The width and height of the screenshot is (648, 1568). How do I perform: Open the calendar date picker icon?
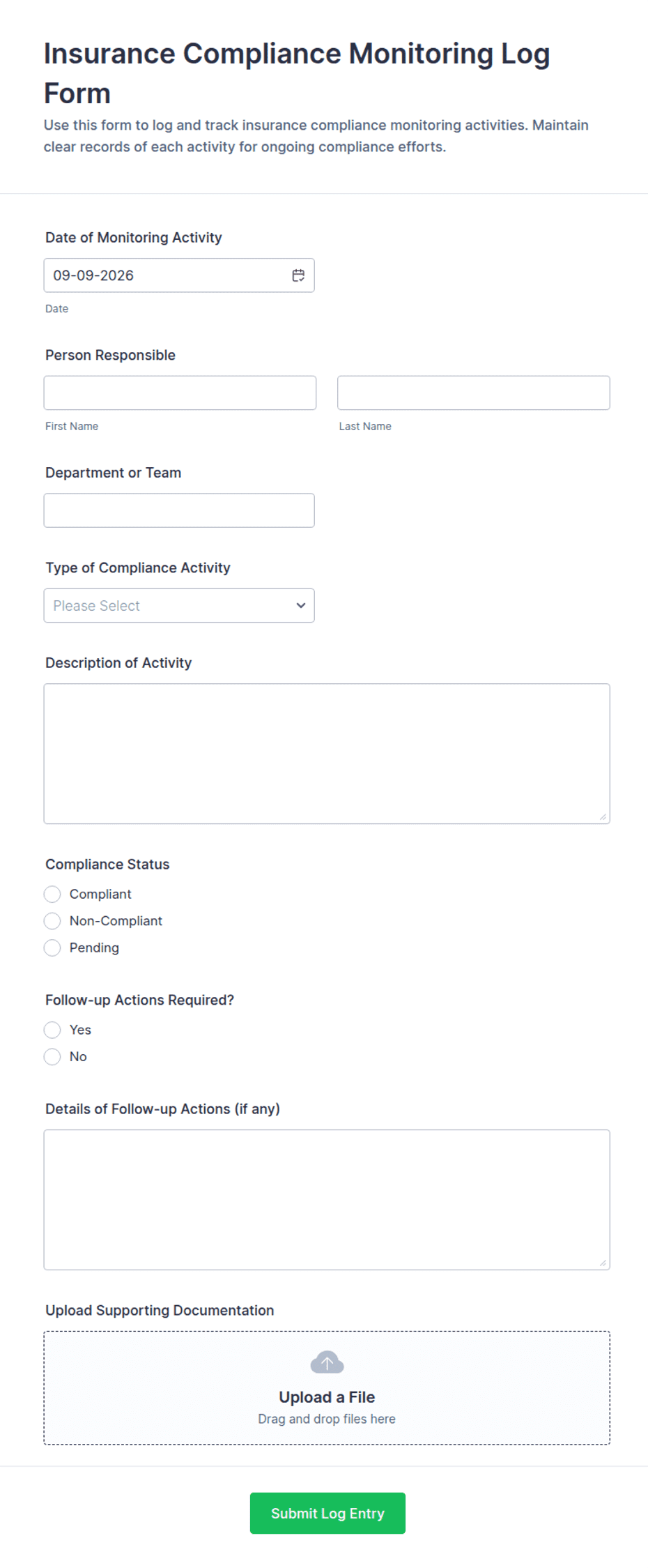pos(298,275)
